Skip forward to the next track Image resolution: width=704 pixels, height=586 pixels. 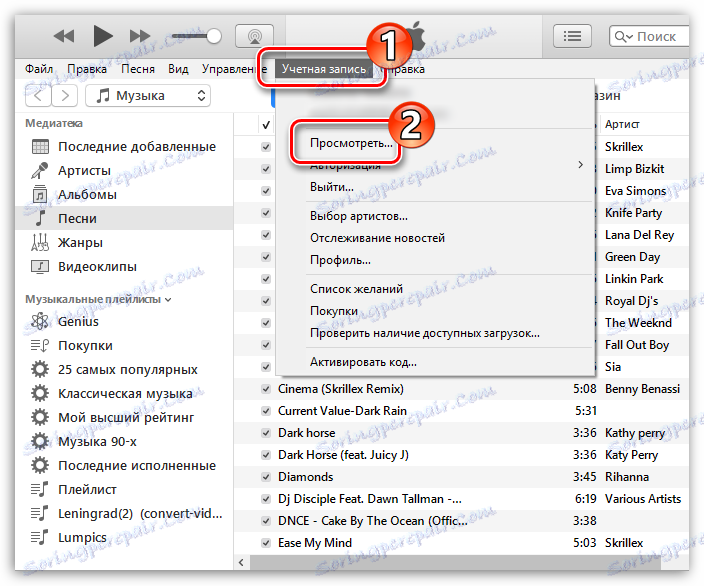(140, 36)
